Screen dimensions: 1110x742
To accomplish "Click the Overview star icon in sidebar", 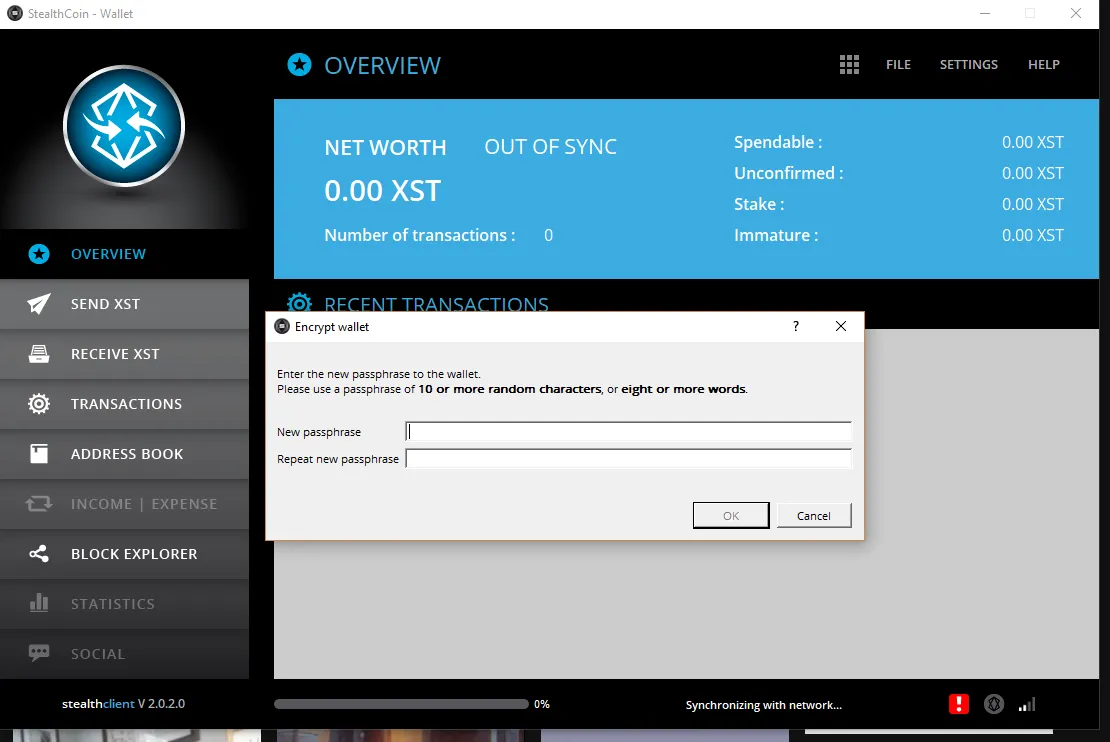I will 39,254.
